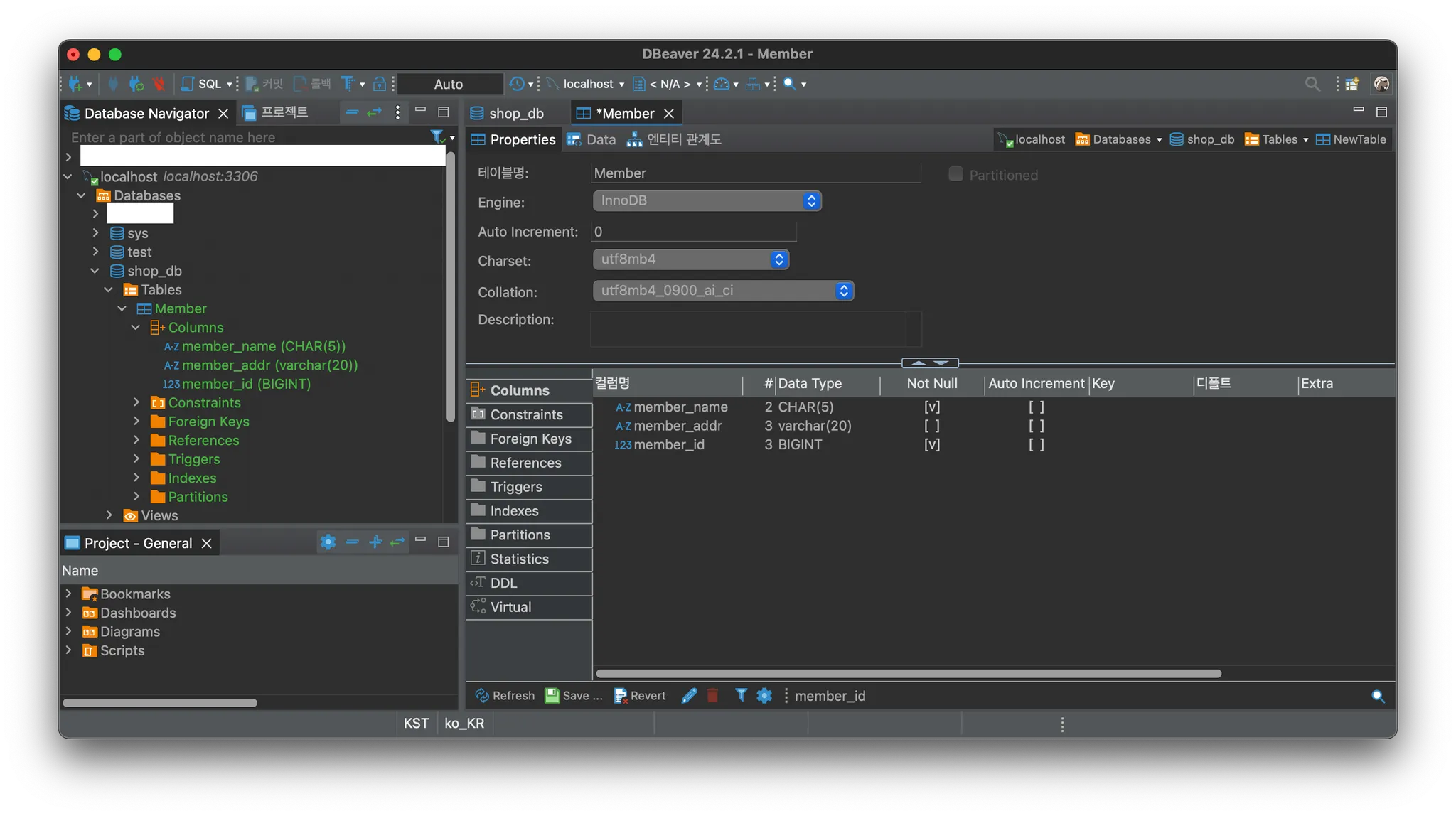Click the filter funnel icon in bottom bar
The width and height of the screenshot is (1456, 816).
pyautogui.click(x=741, y=695)
